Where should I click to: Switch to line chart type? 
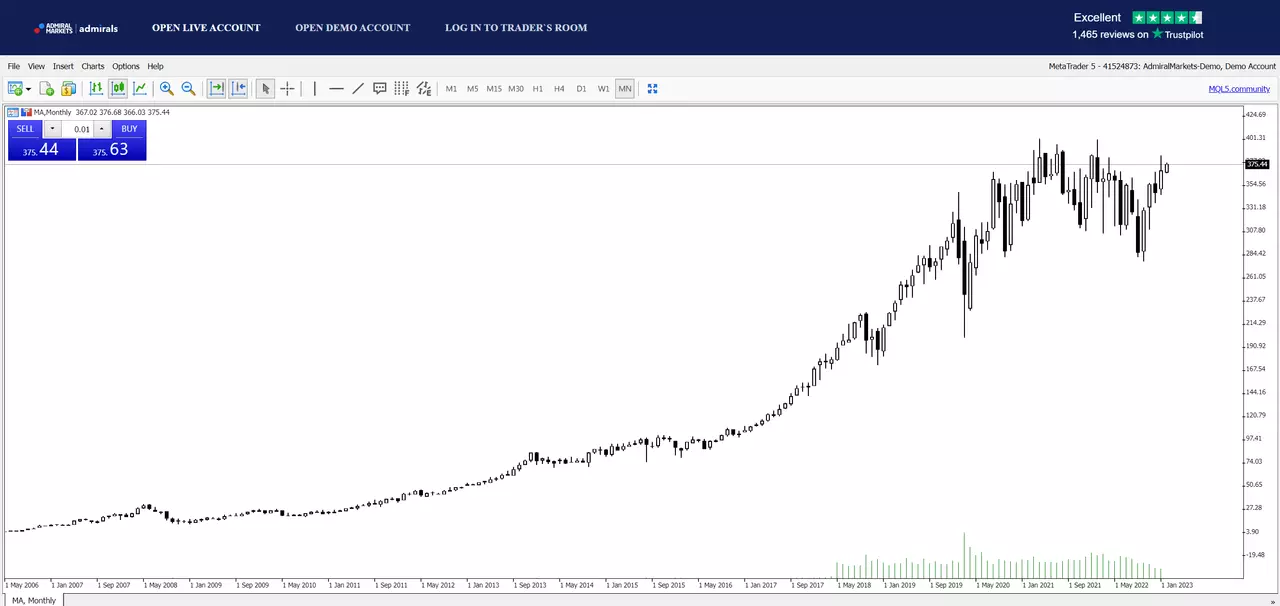click(140, 89)
